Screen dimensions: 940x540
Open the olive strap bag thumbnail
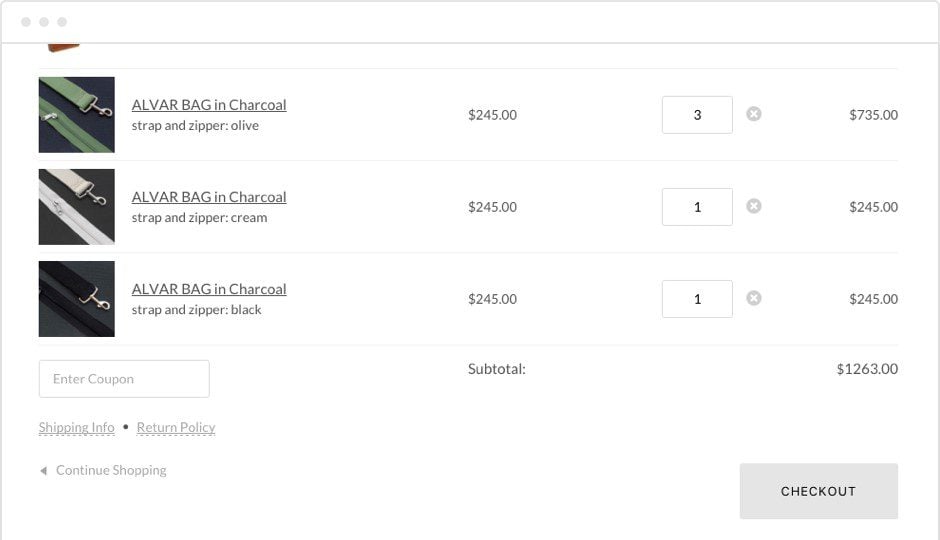77,115
